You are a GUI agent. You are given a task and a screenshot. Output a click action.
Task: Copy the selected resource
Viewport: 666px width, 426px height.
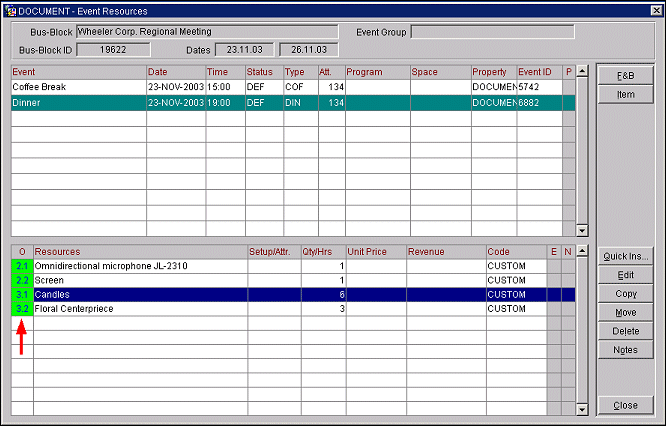625,294
